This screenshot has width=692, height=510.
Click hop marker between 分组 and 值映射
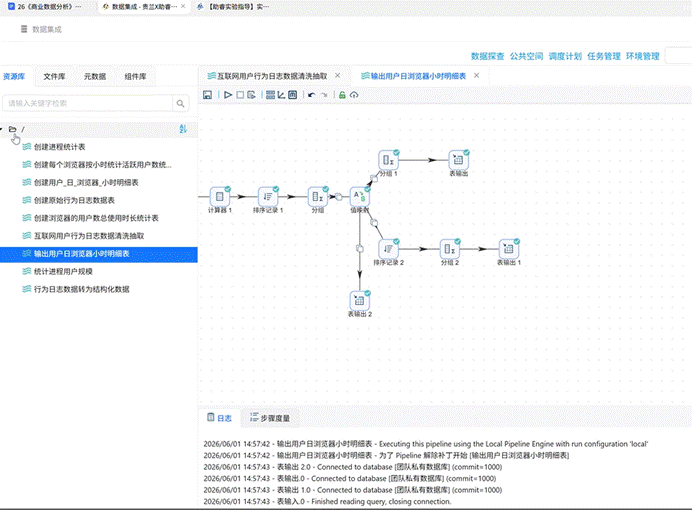pyautogui.click(x=338, y=197)
